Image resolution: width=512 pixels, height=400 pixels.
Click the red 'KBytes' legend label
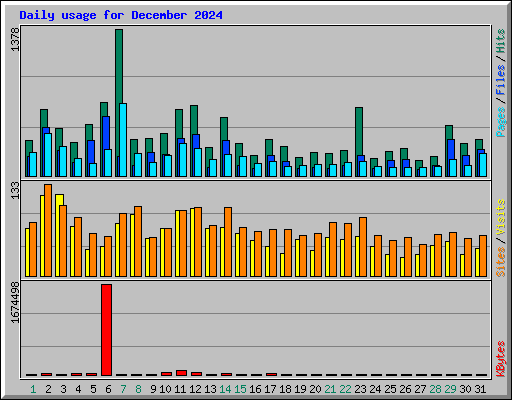[500, 359]
